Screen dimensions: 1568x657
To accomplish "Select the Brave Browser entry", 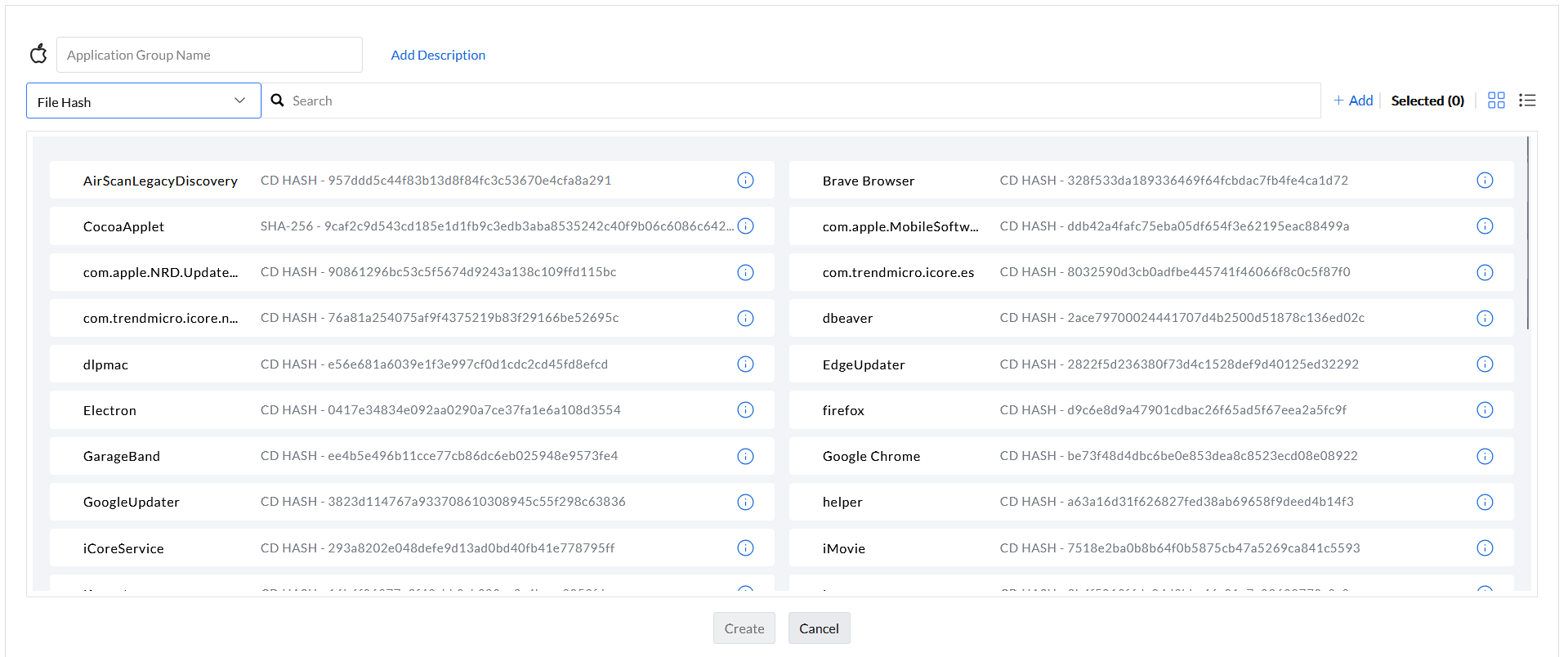I will tap(1151, 181).
